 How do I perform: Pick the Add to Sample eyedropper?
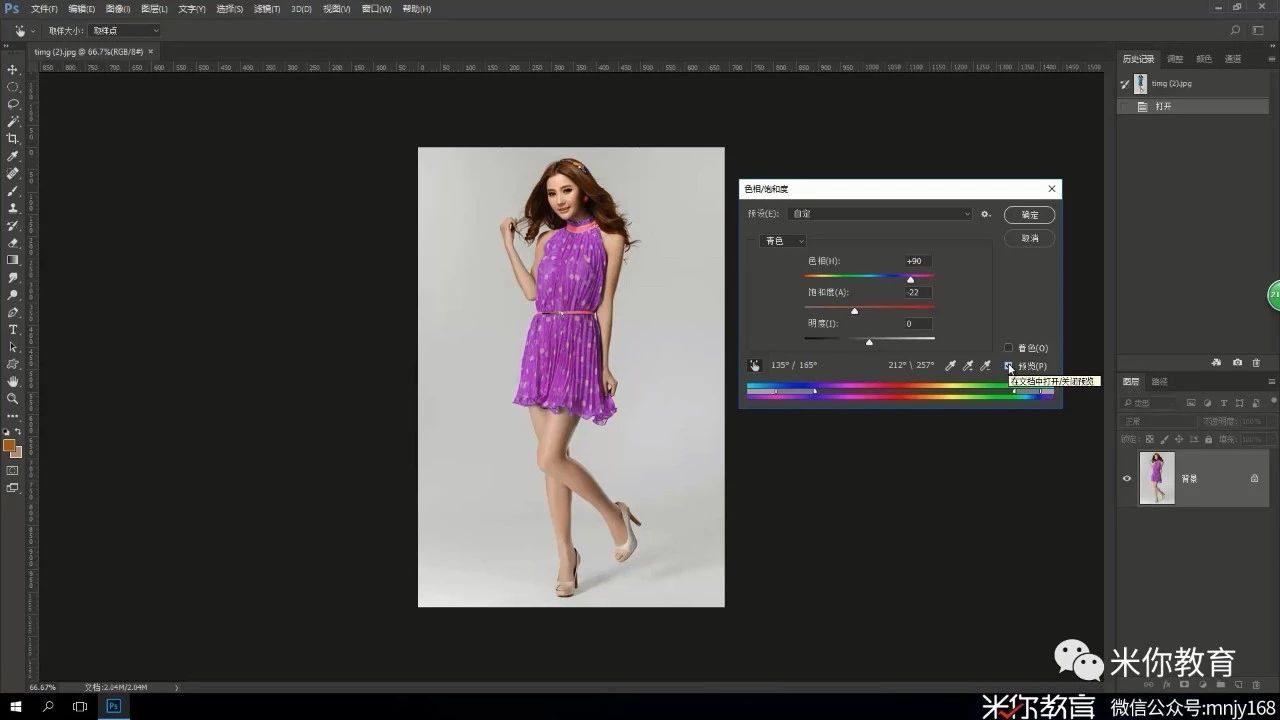pyautogui.click(x=968, y=366)
